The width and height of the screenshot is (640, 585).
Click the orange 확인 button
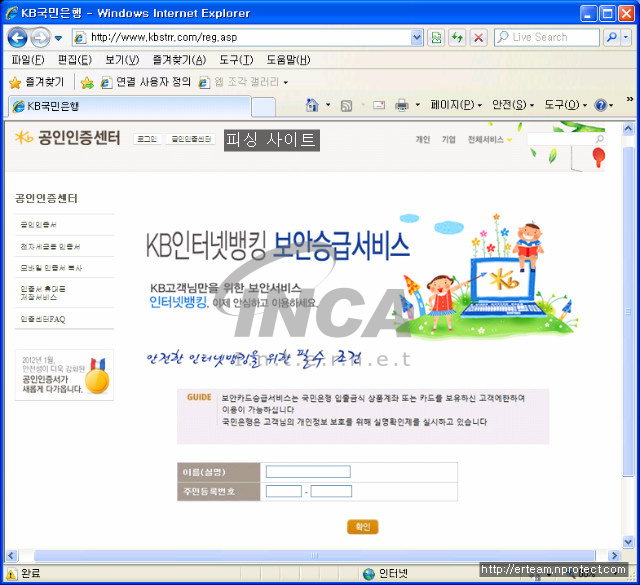pos(363,527)
